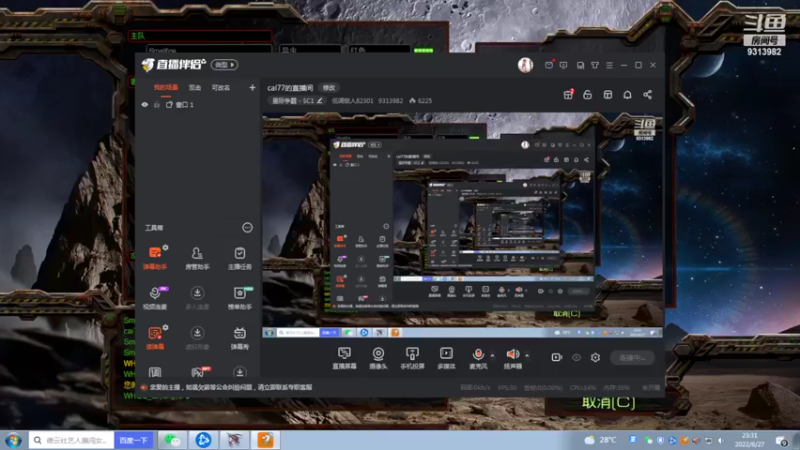Toggle lock on 窗口 1 source
800x450 pixels.
[157, 105]
